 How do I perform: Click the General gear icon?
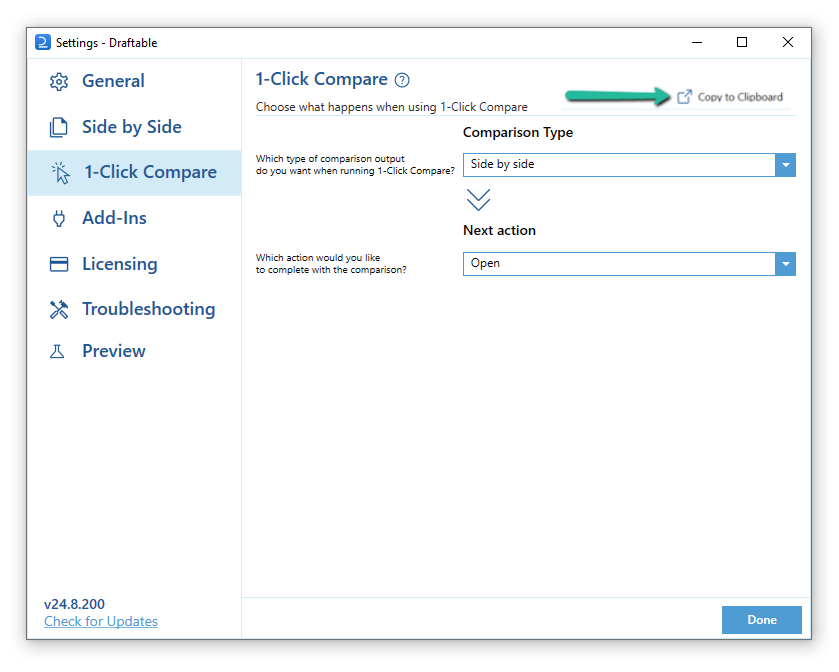point(59,82)
